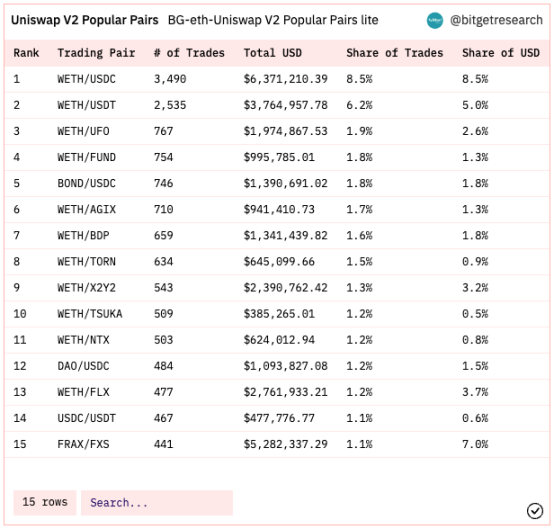Sort by Share of USD column header

[x=501, y=53]
